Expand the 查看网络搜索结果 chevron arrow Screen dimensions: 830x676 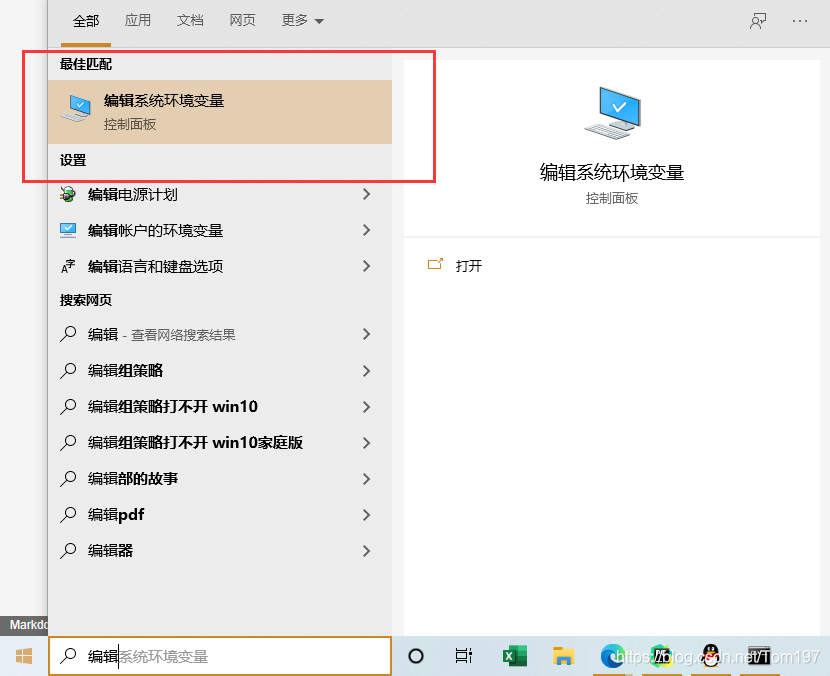(366, 334)
